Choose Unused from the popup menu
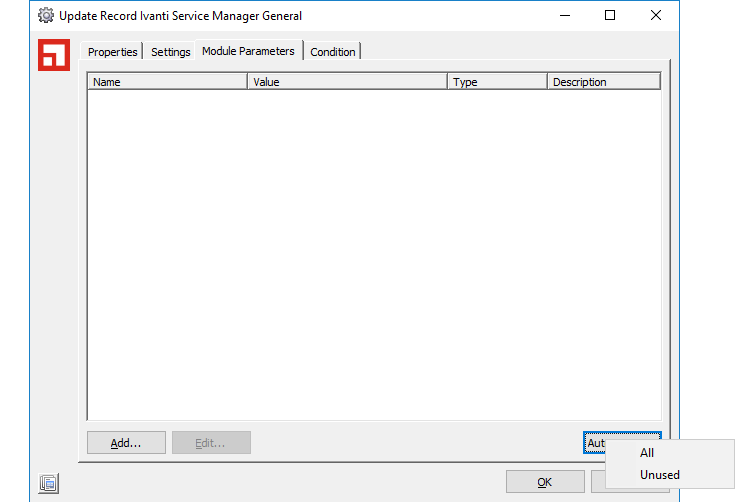Image resolution: width=736 pixels, height=502 pixels. tap(670, 475)
